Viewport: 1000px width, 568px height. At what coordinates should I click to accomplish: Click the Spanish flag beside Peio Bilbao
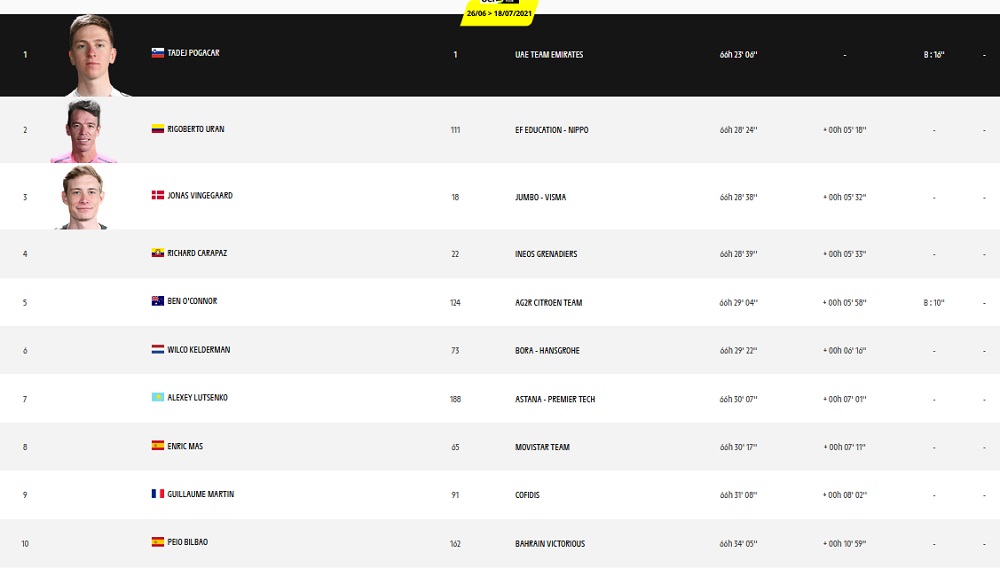(157, 542)
